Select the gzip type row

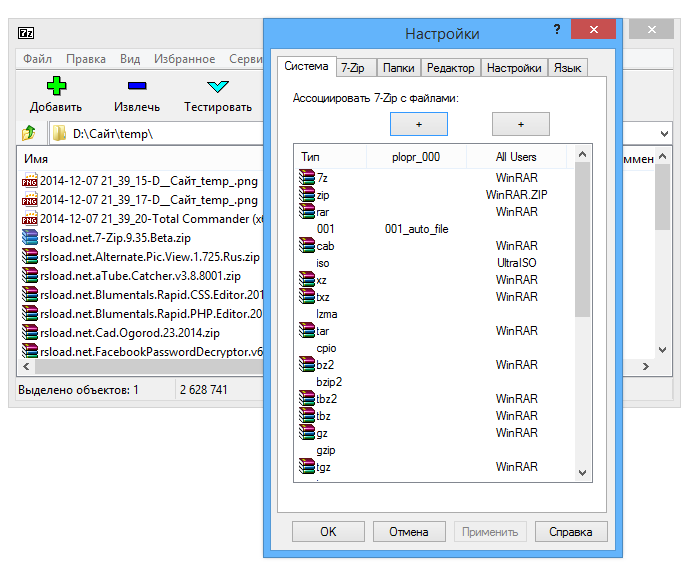pos(434,449)
